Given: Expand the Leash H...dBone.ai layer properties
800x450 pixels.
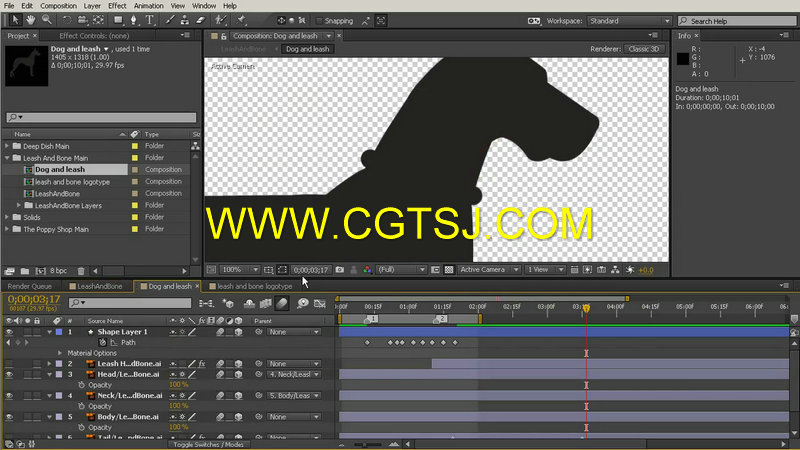Looking at the screenshot, I should (49, 364).
